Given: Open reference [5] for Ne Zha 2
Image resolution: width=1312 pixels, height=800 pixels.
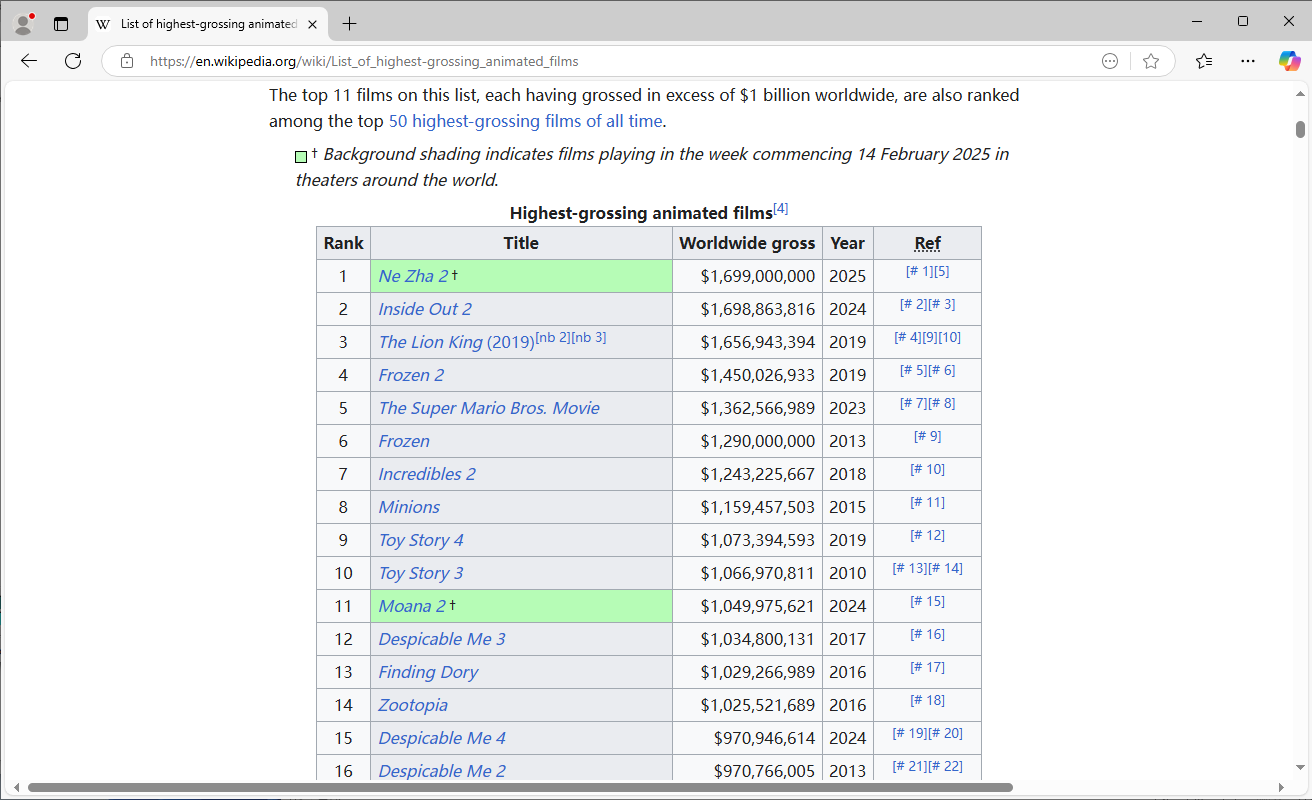Looking at the screenshot, I should (x=940, y=272).
